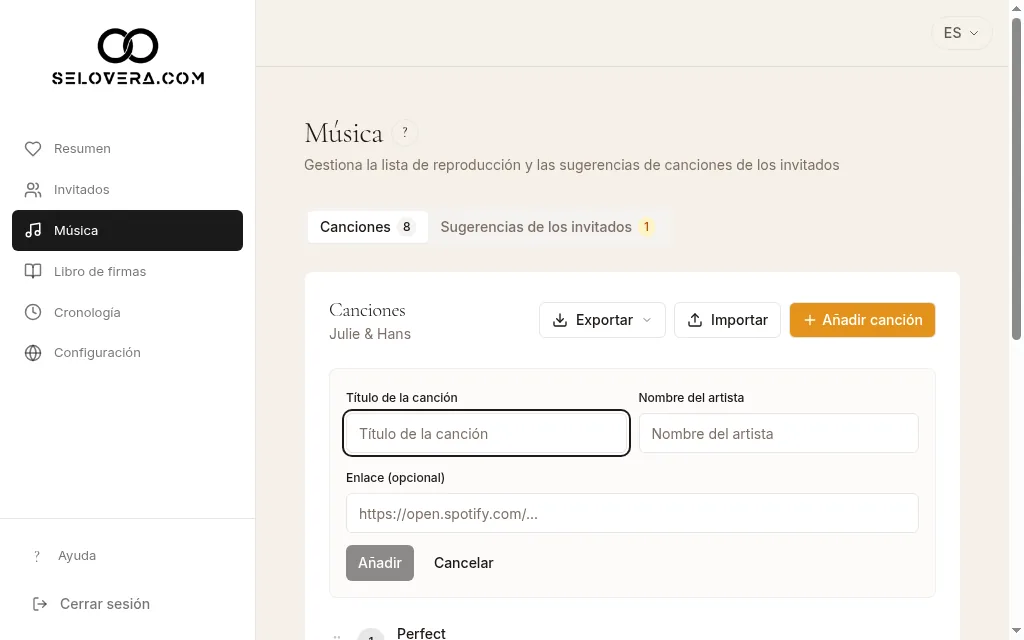This screenshot has width=1024, height=640.
Task: Open Configuración in the sidebar
Action: pos(127,353)
